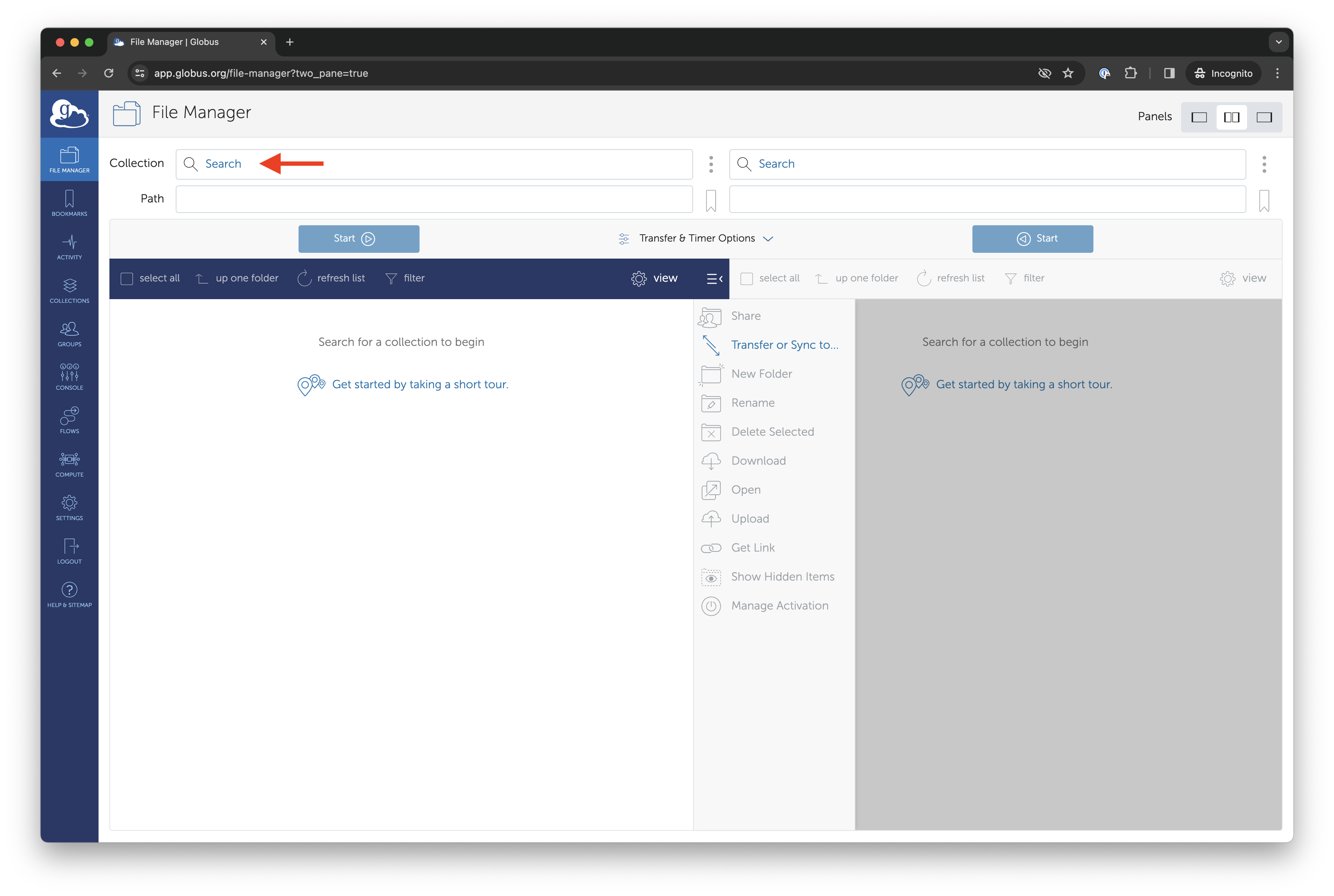Switch to single left panel layout

tap(1198, 117)
